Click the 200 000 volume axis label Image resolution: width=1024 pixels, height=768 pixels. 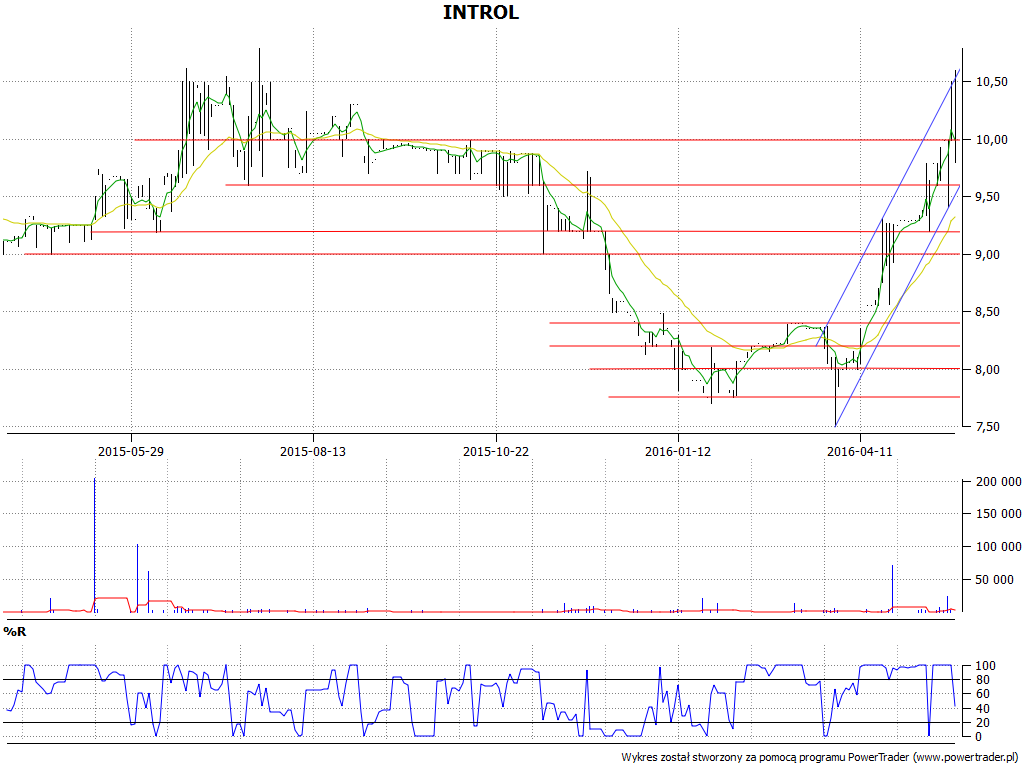[x=999, y=482]
